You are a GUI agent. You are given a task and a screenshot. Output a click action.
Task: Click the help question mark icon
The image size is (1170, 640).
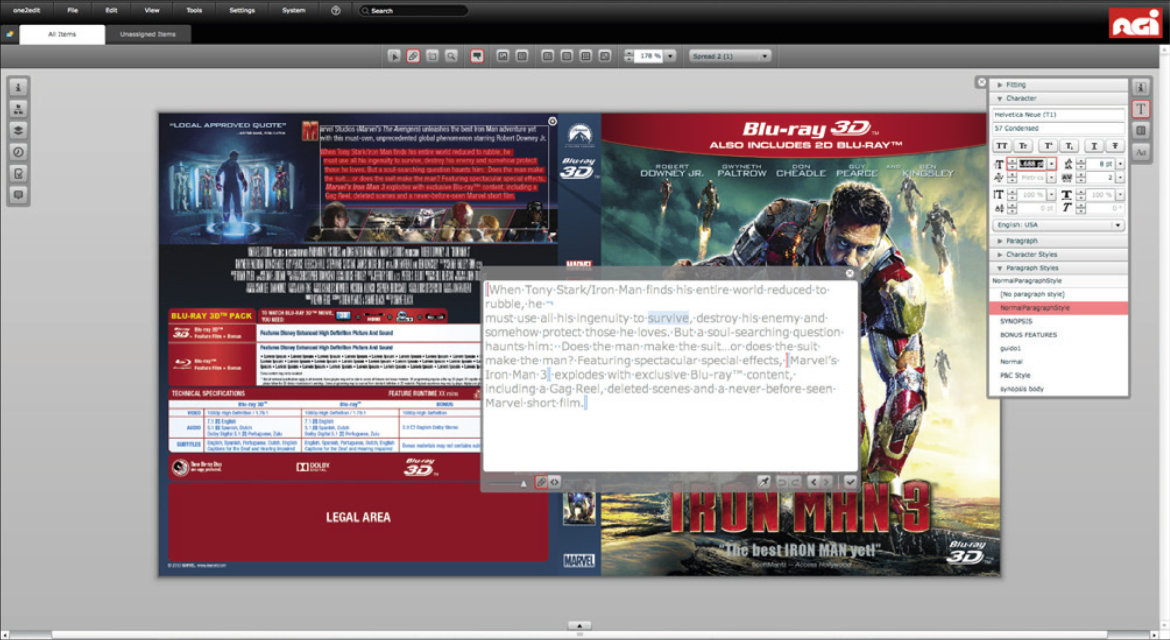point(336,10)
